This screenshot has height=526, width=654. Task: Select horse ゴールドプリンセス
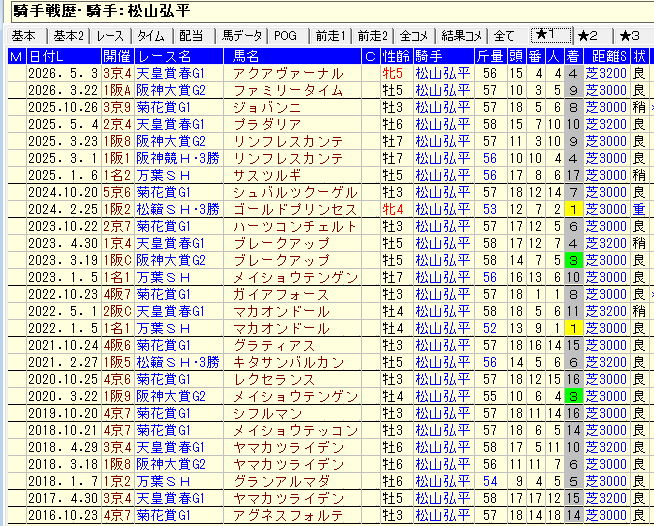tap(295, 209)
